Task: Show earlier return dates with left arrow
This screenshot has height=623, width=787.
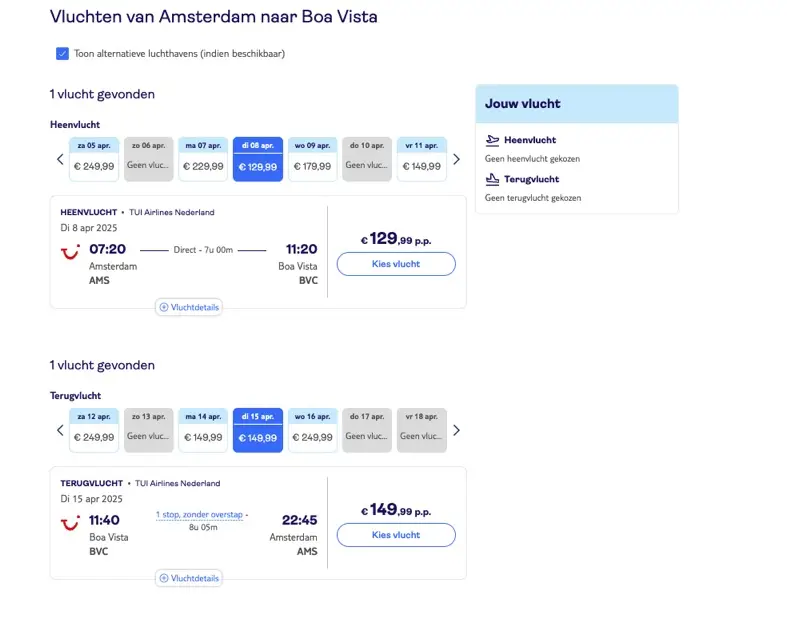Action: coord(60,430)
